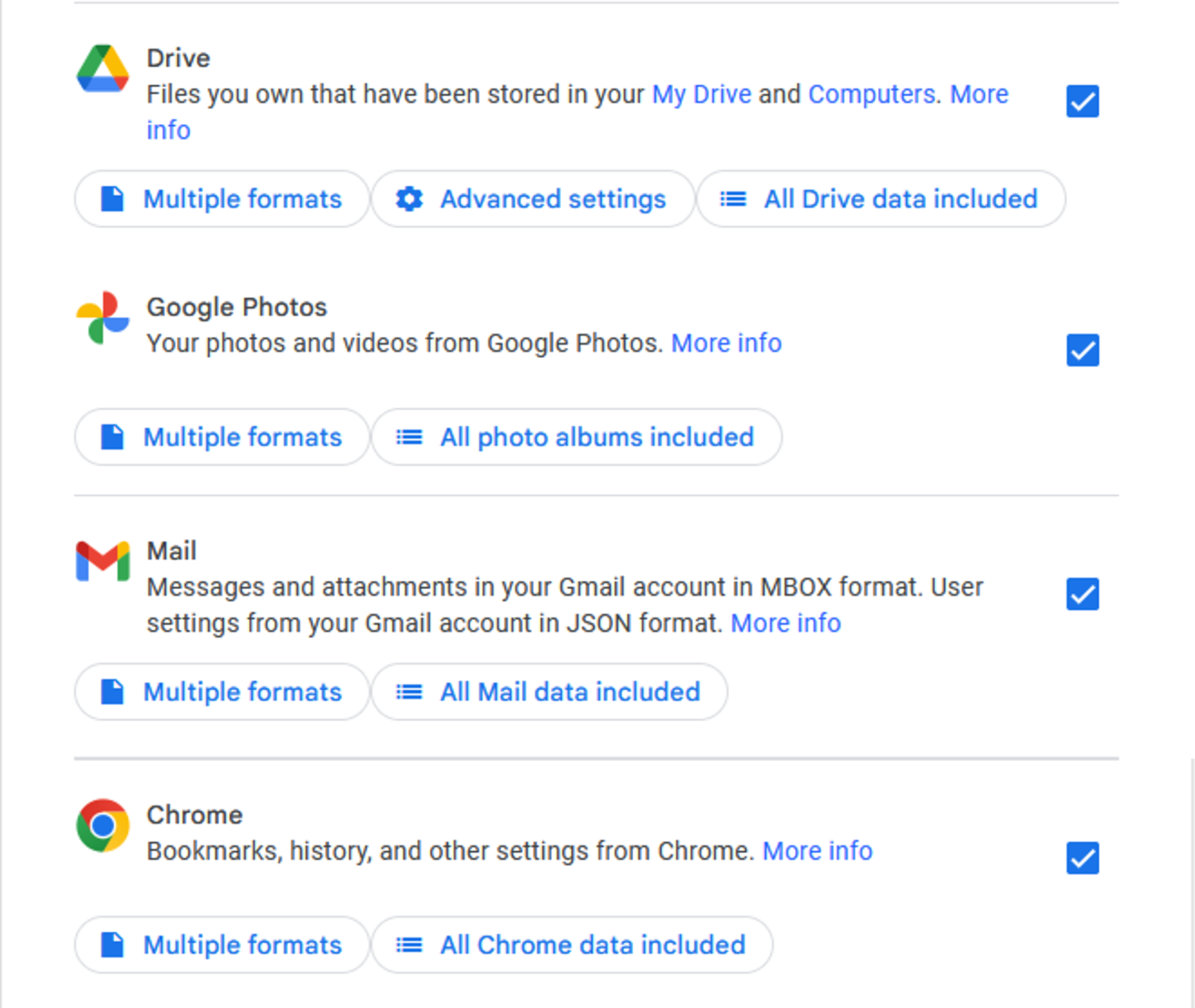
Task: Open More info link for Google Photos
Action: tap(726, 344)
